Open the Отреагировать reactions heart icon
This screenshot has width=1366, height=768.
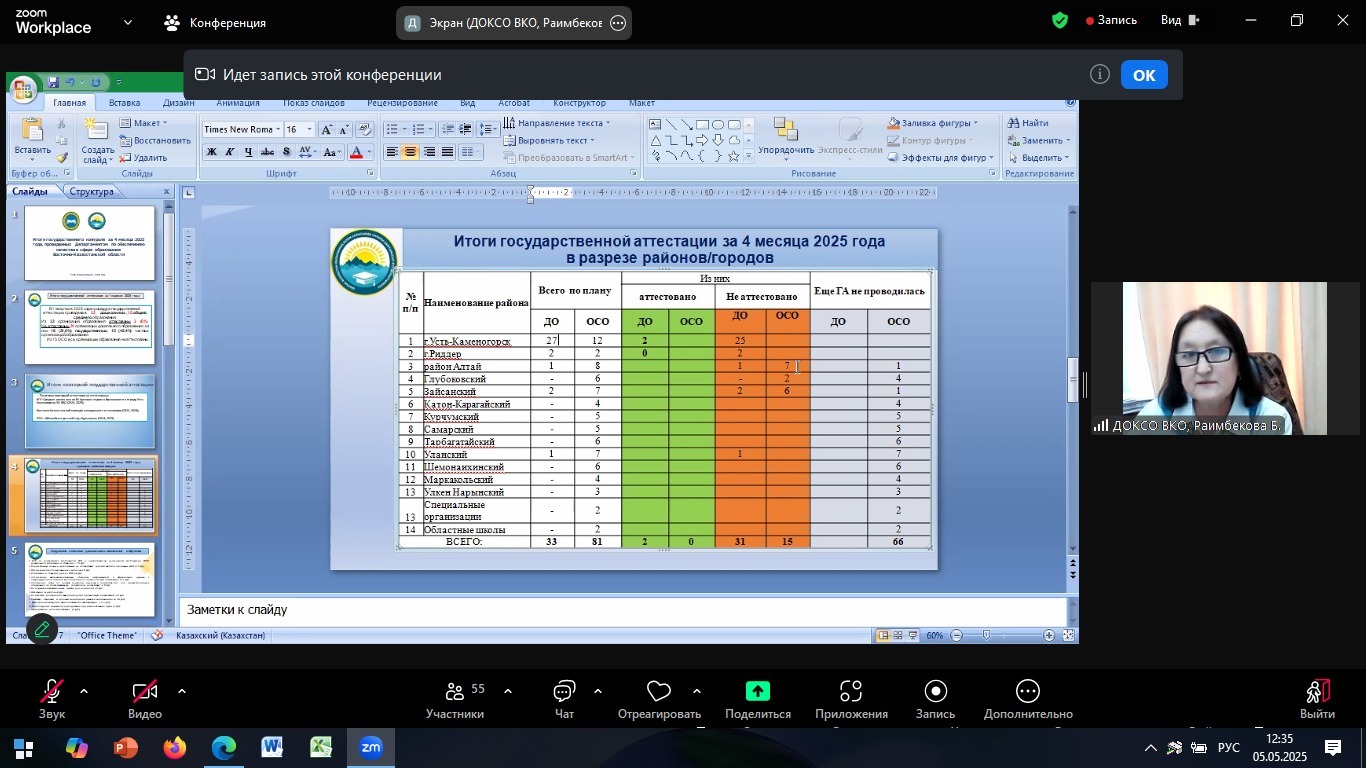658,692
